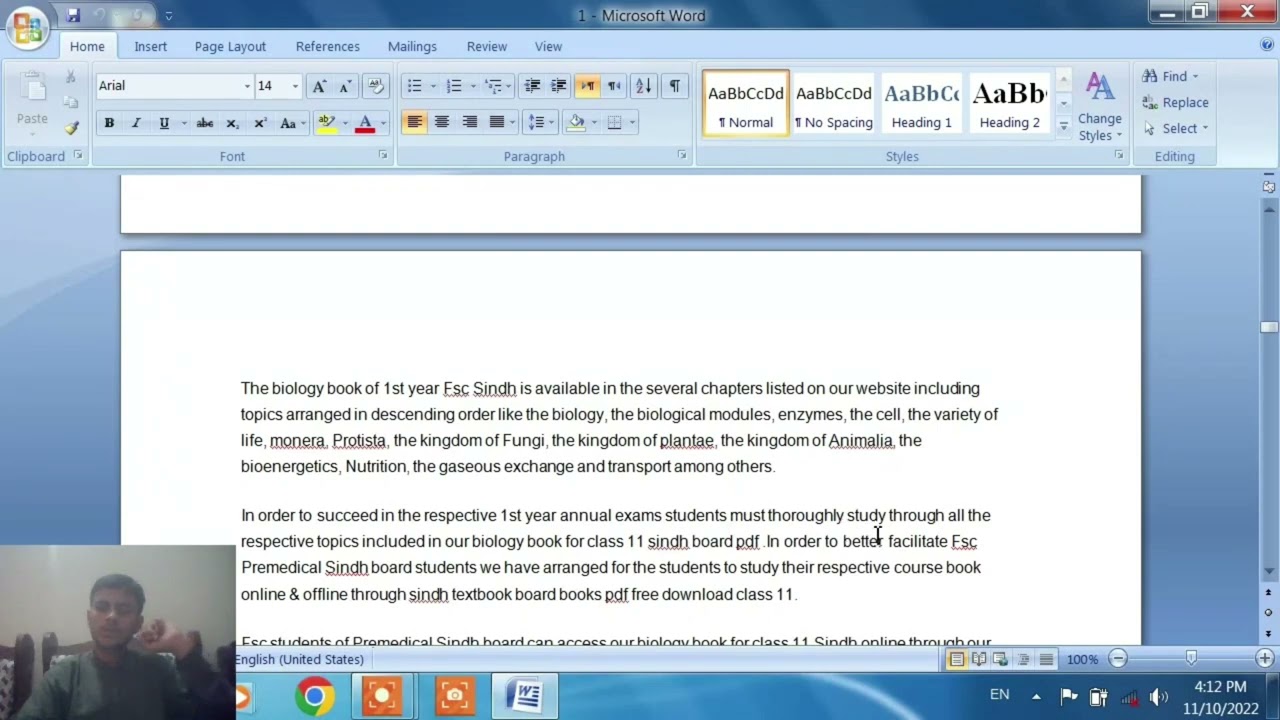Set right-to-left text direction

[614, 86]
